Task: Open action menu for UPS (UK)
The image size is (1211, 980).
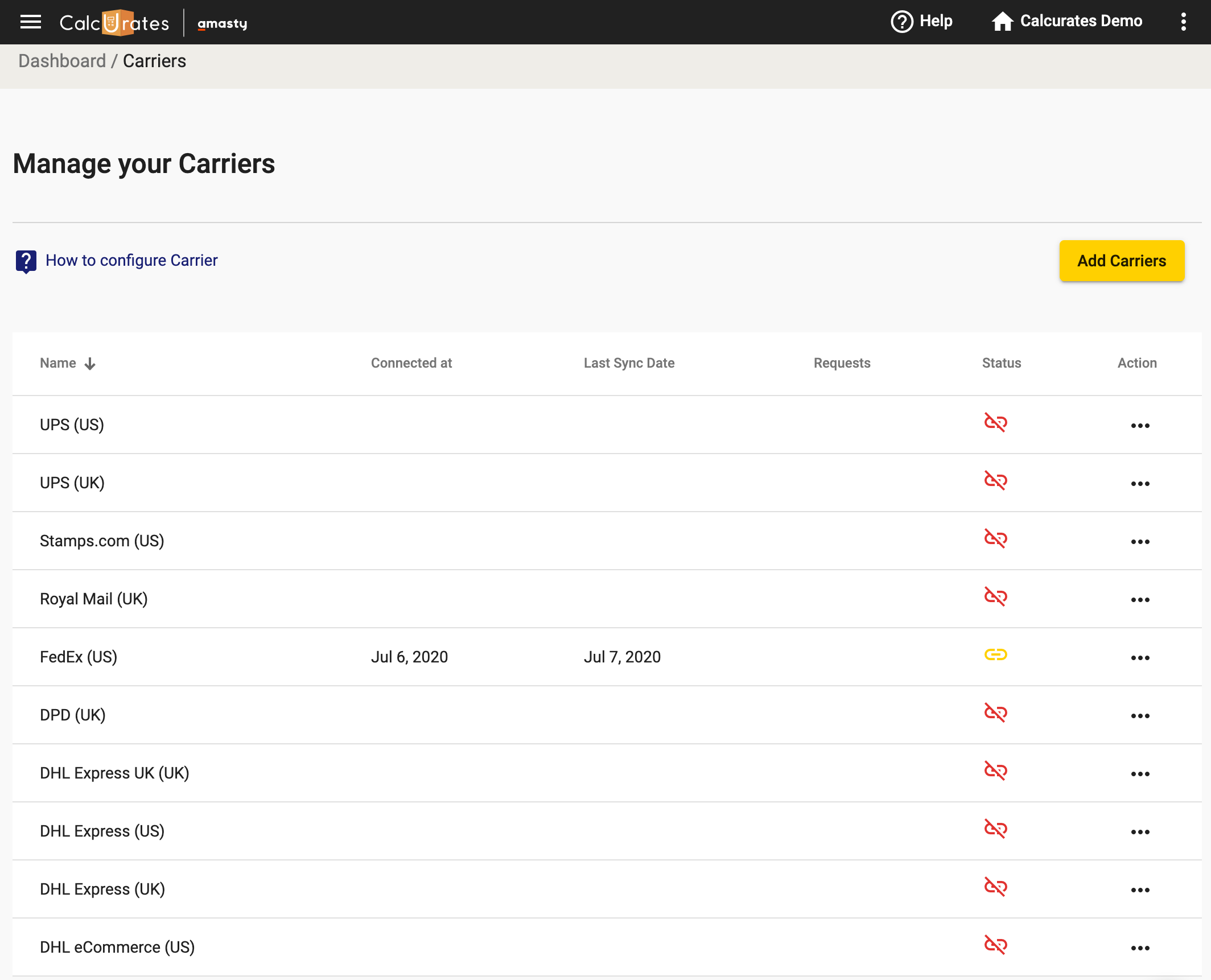Action: pos(1140,484)
